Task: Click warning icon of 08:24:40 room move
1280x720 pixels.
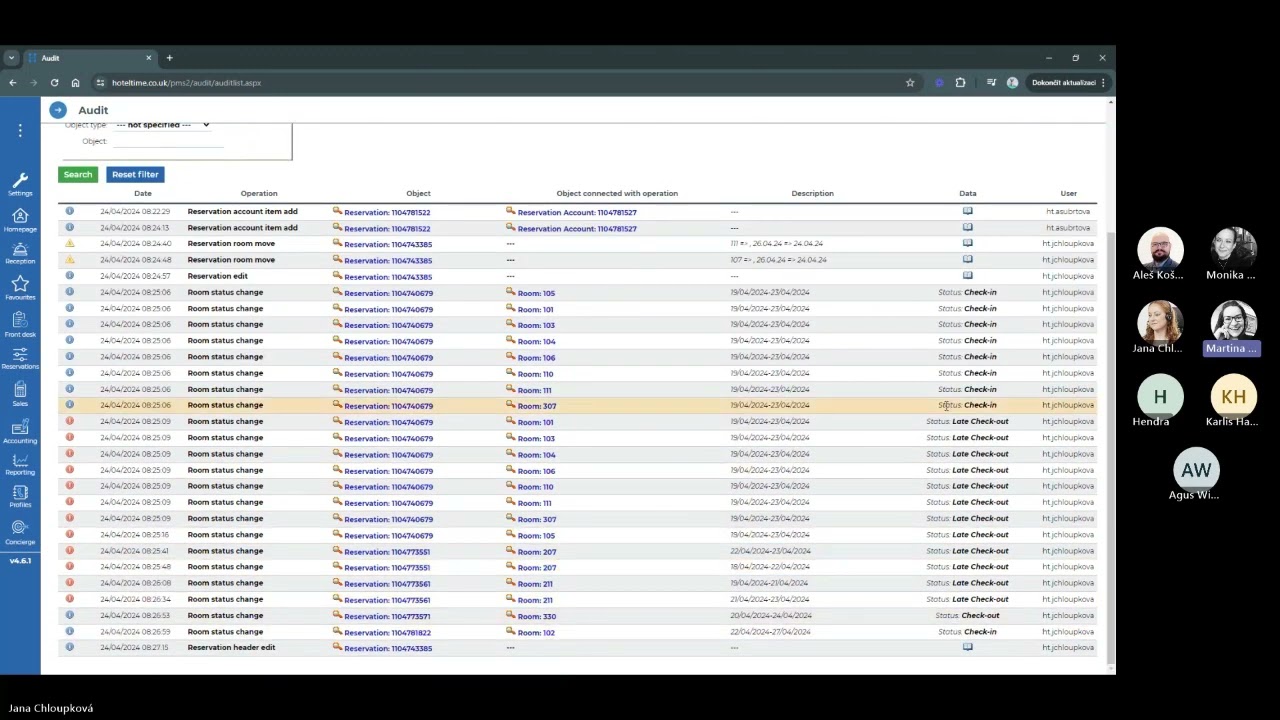Action: pyautogui.click(x=70, y=243)
